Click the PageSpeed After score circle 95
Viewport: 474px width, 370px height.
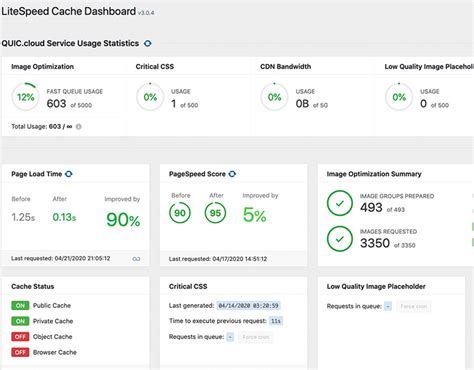(x=215, y=213)
